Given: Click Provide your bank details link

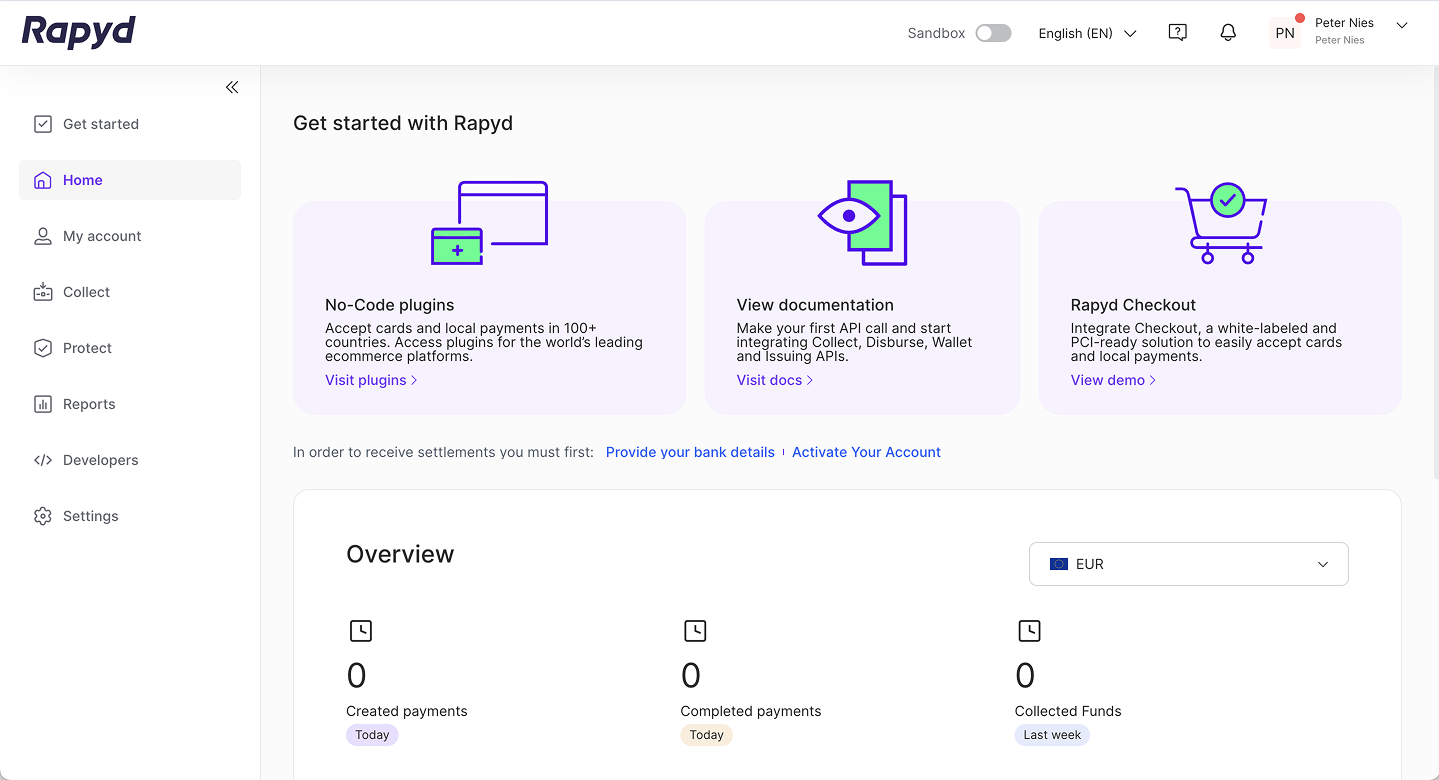Looking at the screenshot, I should point(690,452).
